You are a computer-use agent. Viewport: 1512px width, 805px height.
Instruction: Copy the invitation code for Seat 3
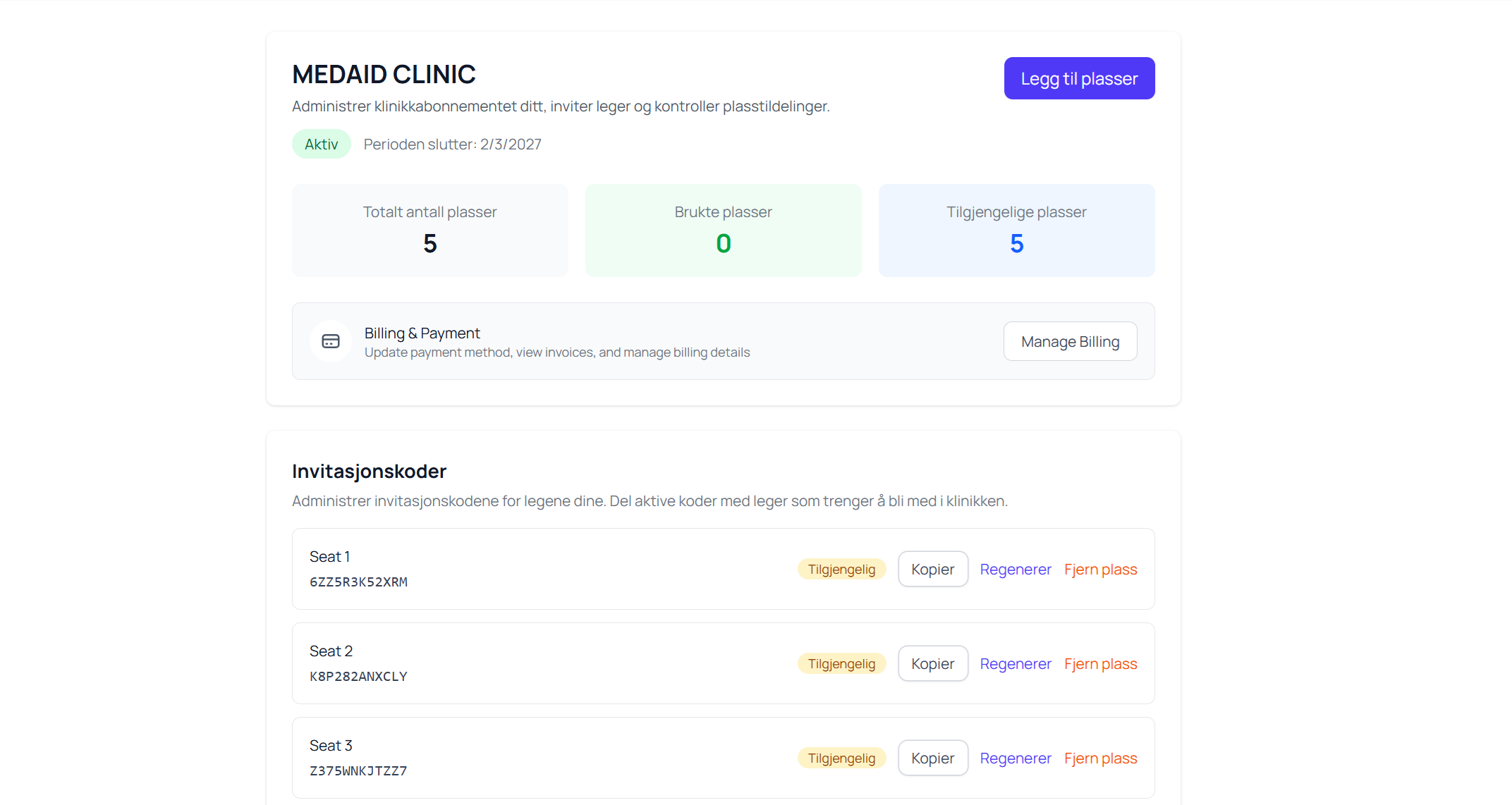tap(932, 758)
